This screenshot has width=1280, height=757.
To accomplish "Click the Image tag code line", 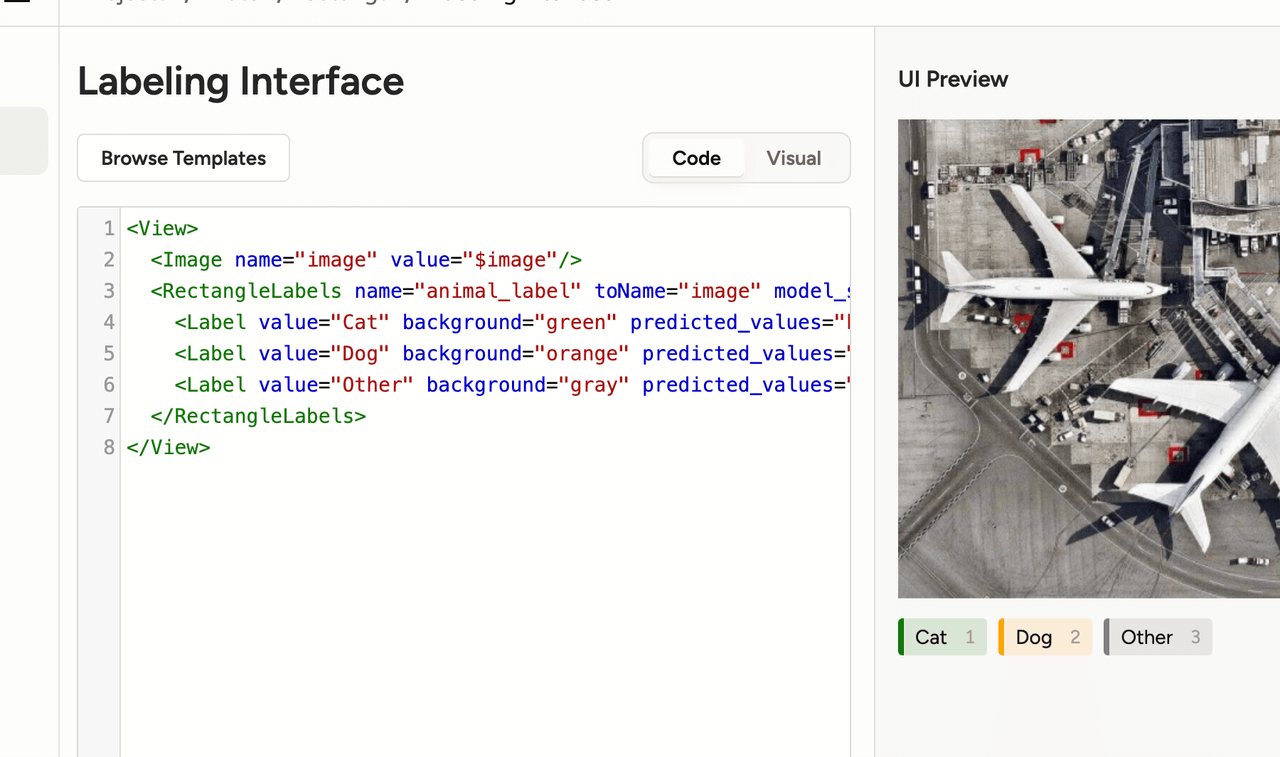I will (486, 260).
